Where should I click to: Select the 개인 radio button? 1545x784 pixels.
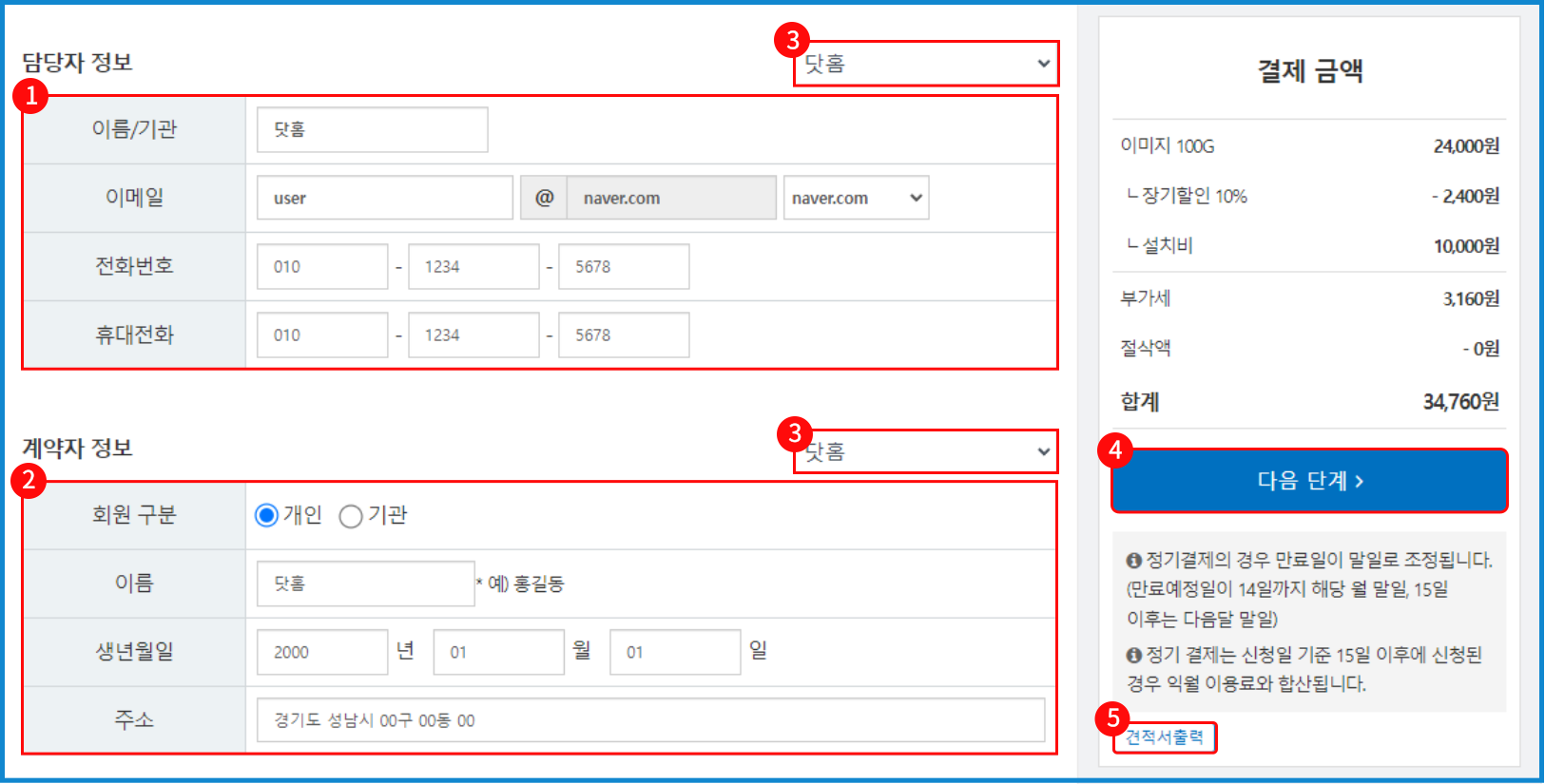(266, 515)
